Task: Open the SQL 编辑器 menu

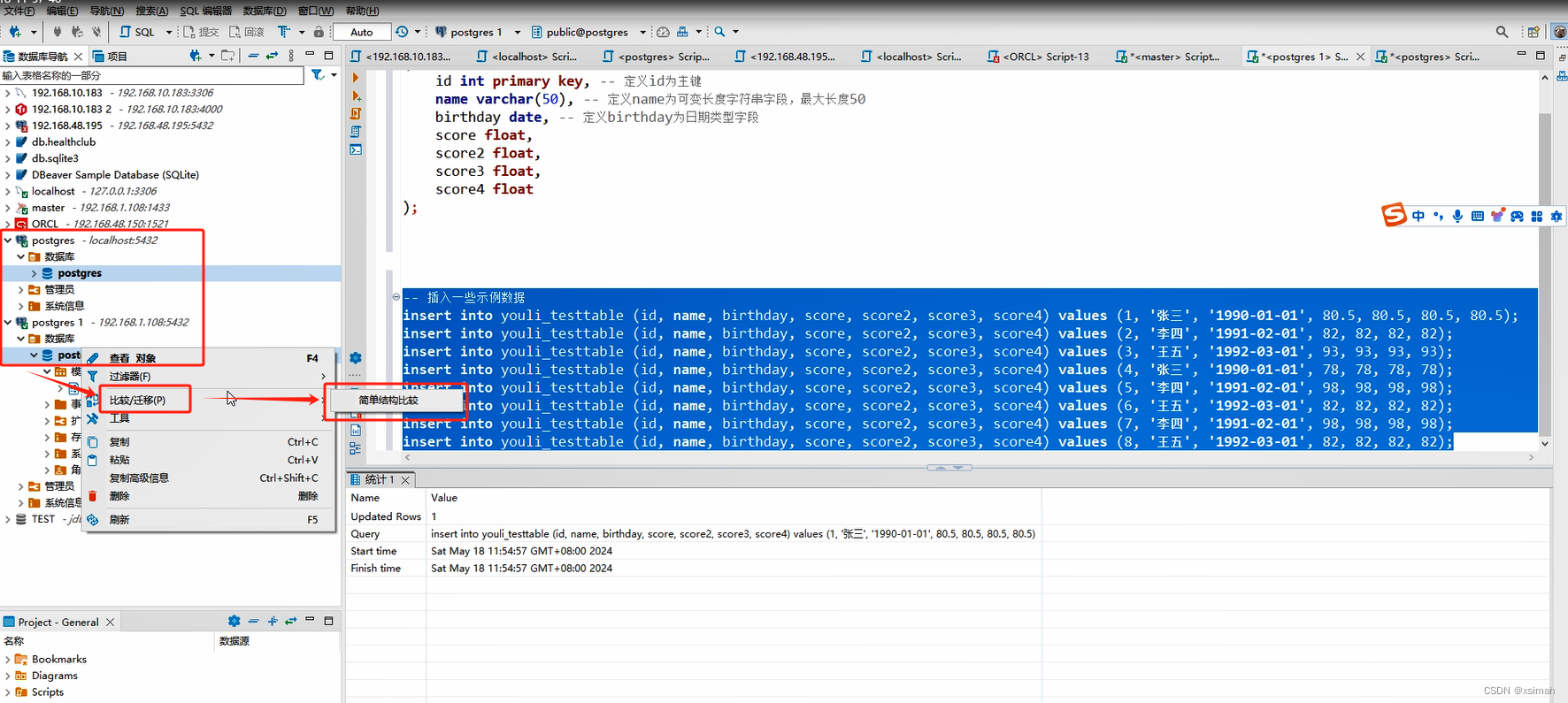Action: click(205, 11)
